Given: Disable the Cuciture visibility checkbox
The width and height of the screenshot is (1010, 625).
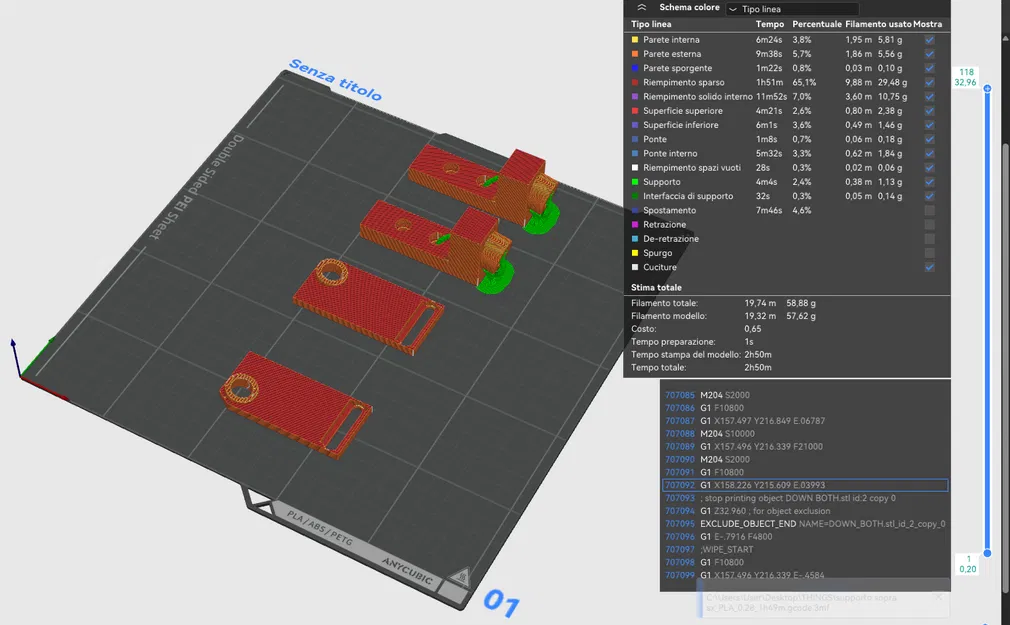Looking at the screenshot, I should [x=928, y=267].
